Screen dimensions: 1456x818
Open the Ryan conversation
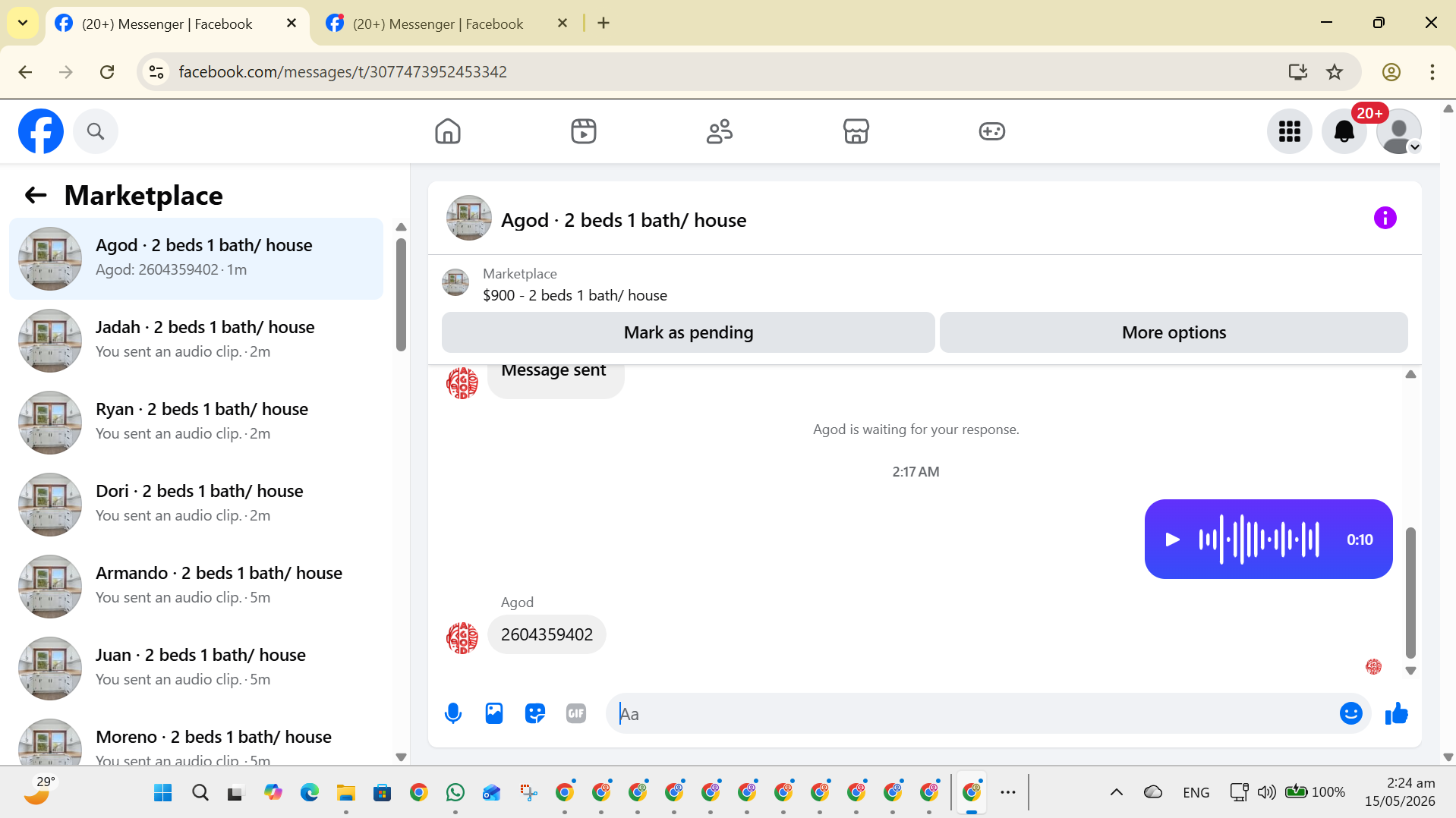pyautogui.click(x=196, y=423)
